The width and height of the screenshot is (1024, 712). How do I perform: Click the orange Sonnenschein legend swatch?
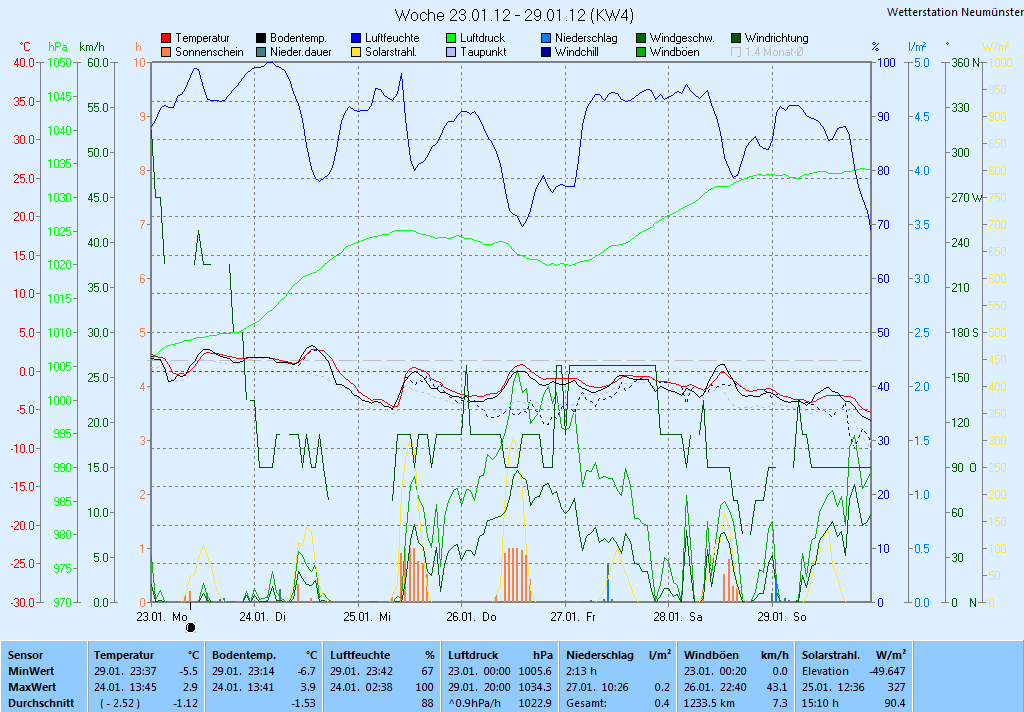coord(166,52)
